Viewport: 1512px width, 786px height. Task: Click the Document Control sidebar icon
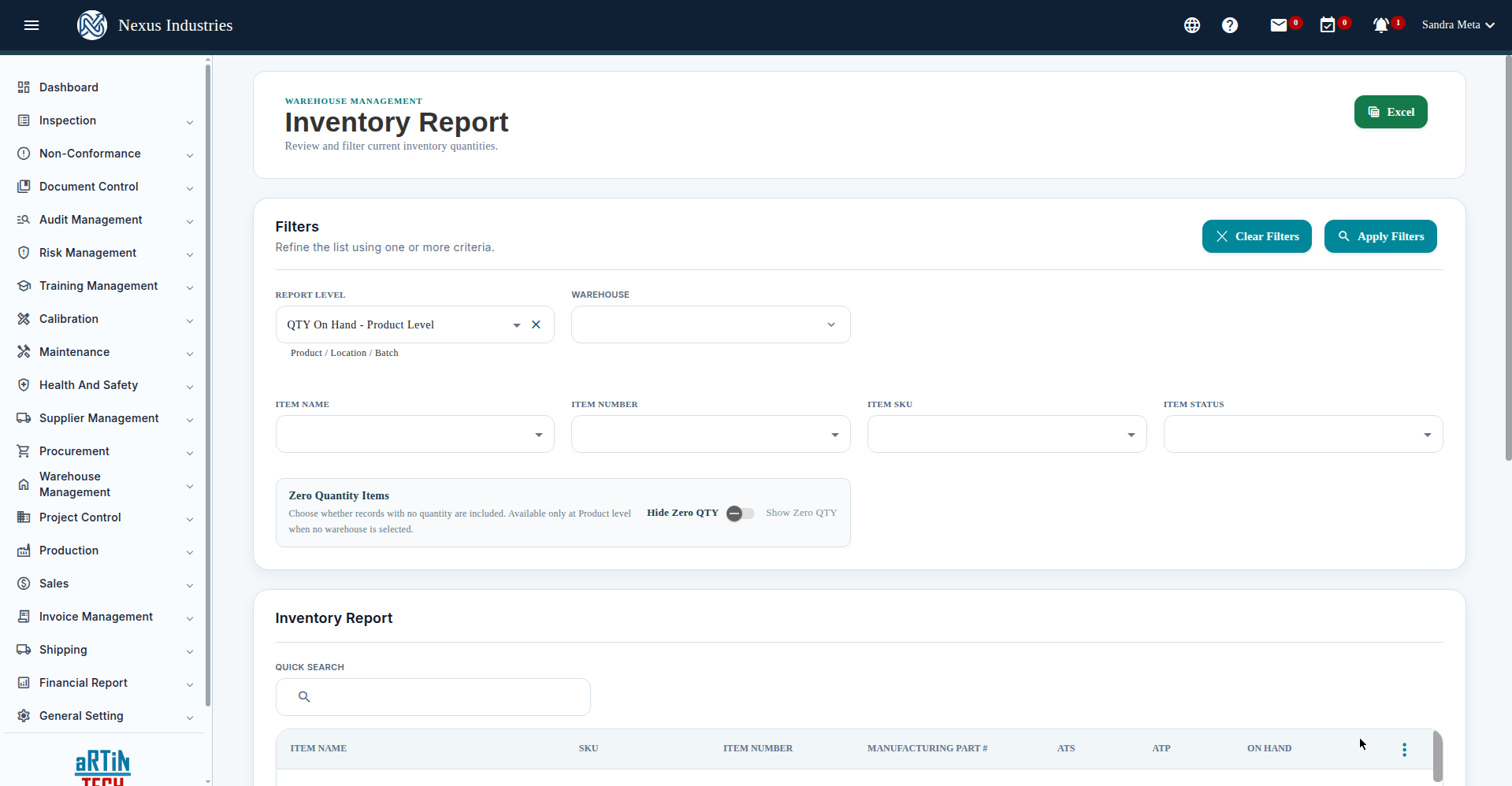coord(24,187)
